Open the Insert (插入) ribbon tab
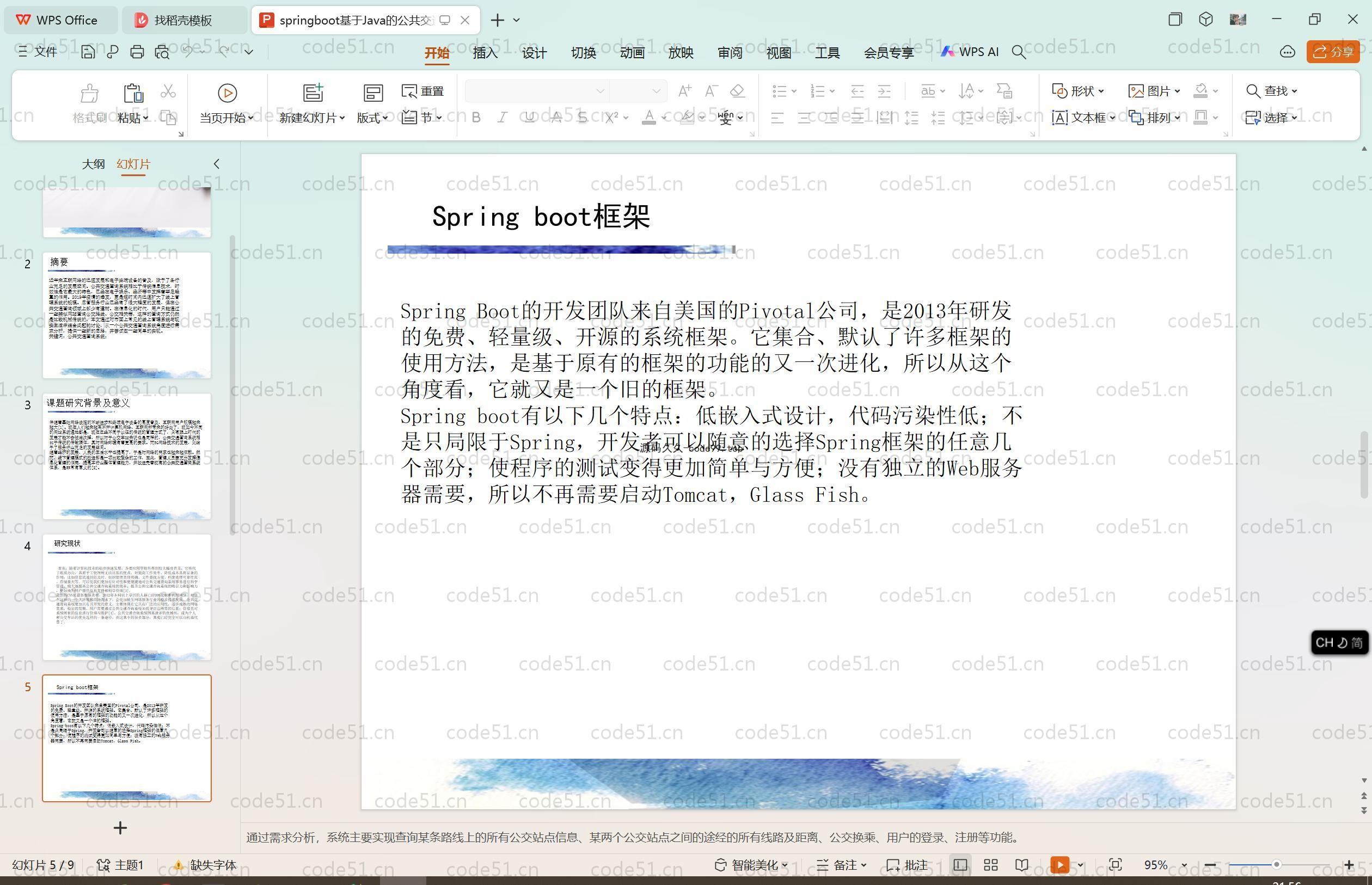 [485, 53]
